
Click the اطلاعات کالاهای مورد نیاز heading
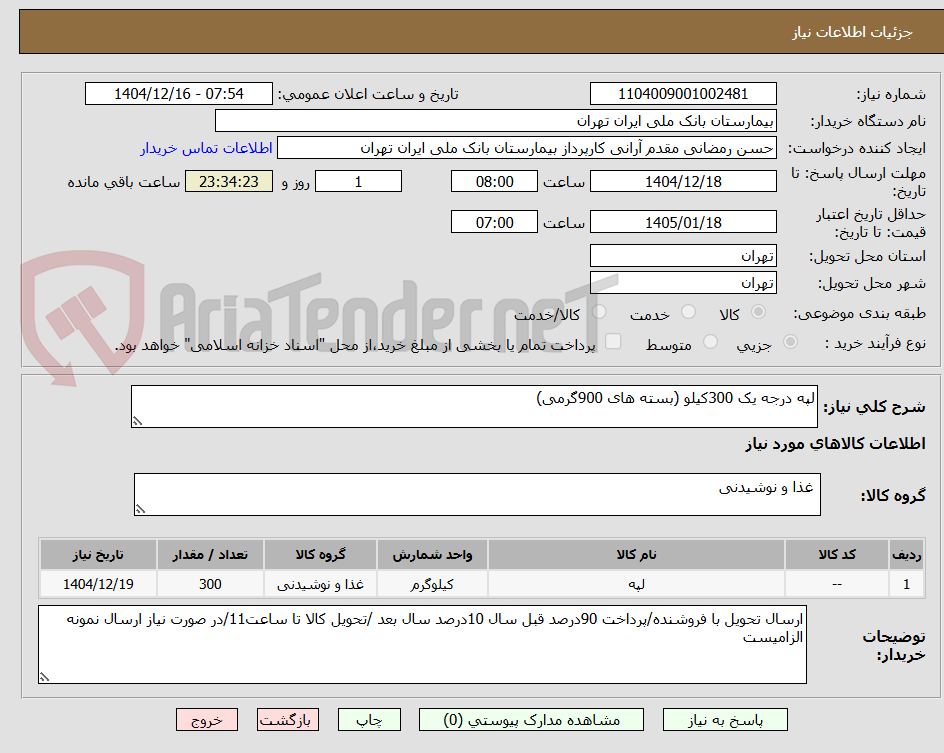tap(836, 444)
